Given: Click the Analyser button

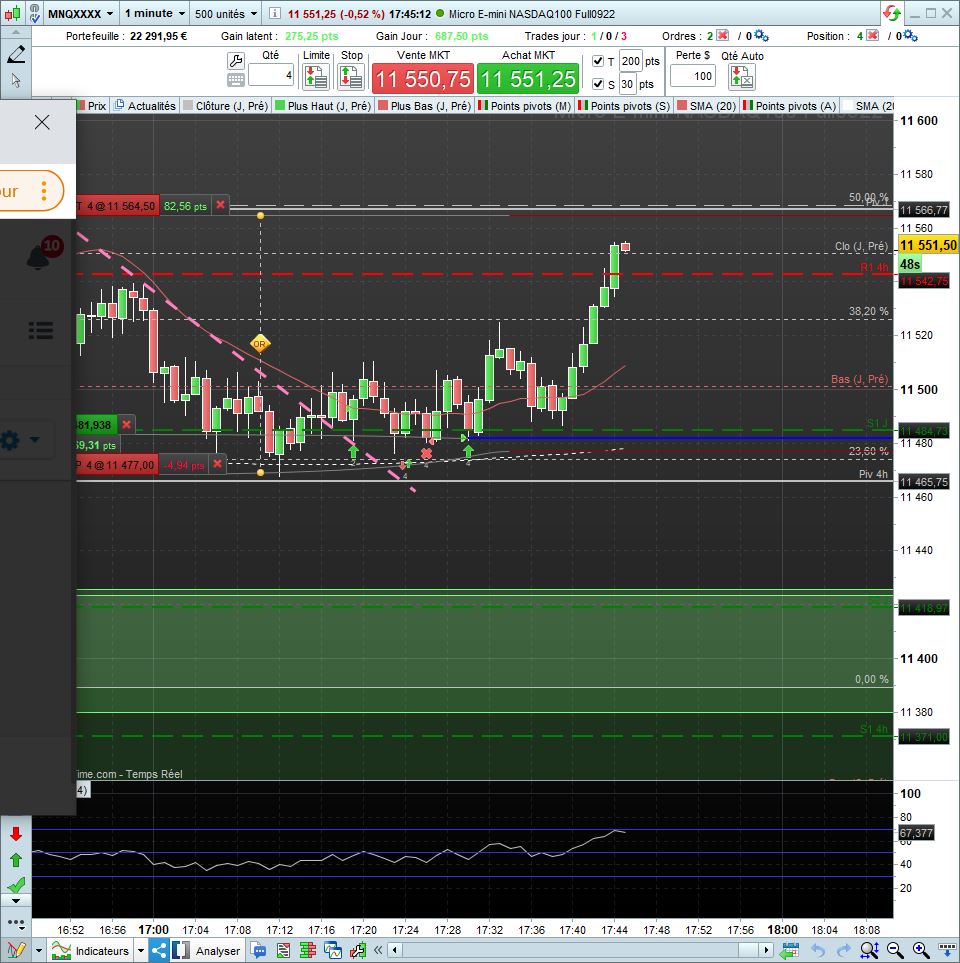Looking at the screenshot, I should click(x=206, y=951).
